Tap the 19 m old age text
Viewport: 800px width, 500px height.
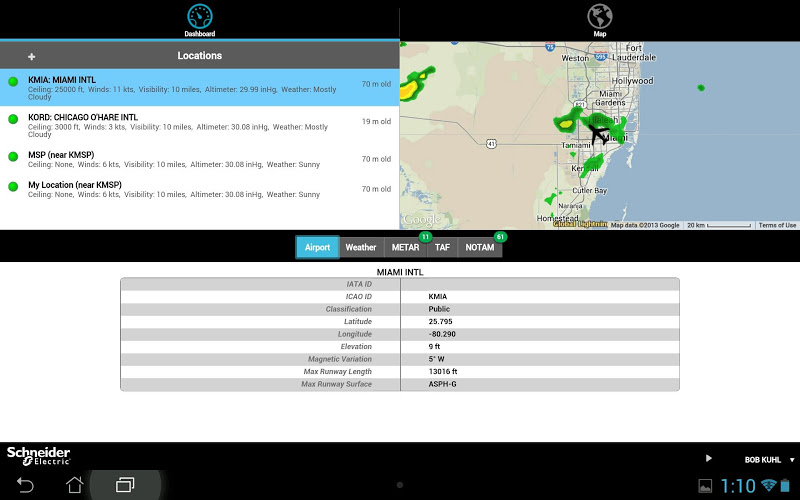tap(377, 121)
